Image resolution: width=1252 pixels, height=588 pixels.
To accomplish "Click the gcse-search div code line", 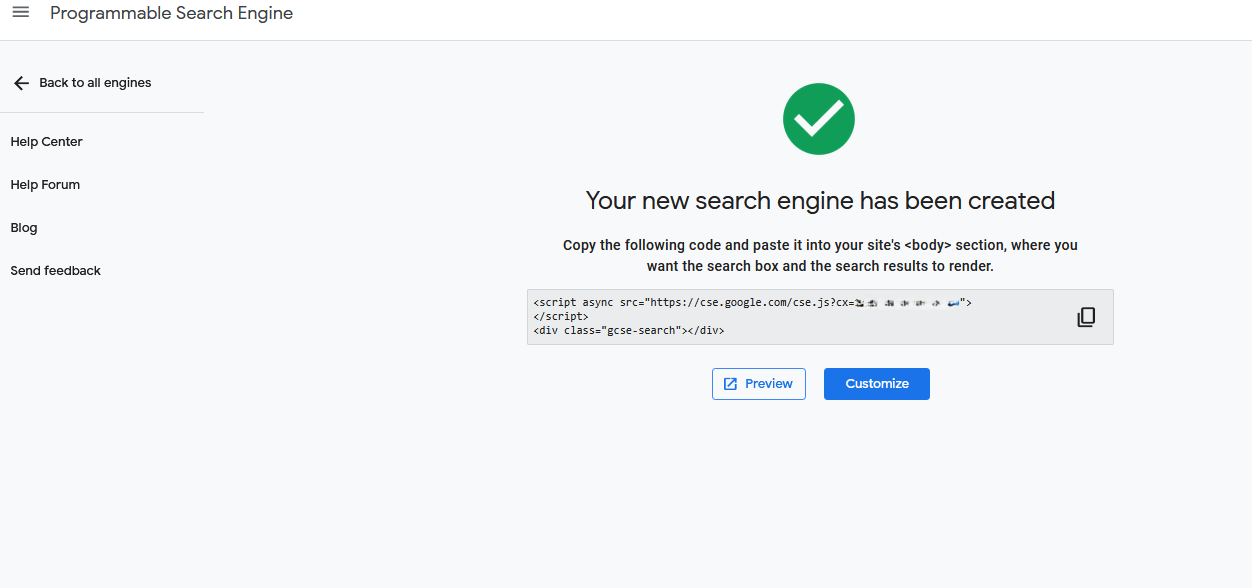I will point(628,330).
